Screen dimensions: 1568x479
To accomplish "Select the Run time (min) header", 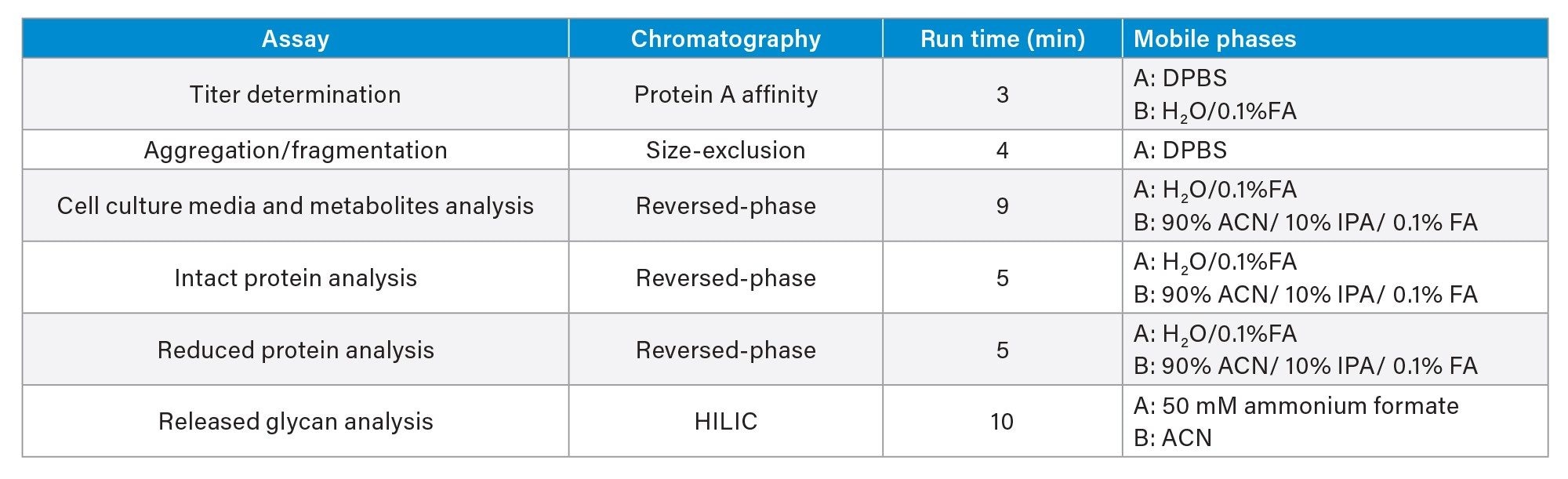I will click(1002, 39).
